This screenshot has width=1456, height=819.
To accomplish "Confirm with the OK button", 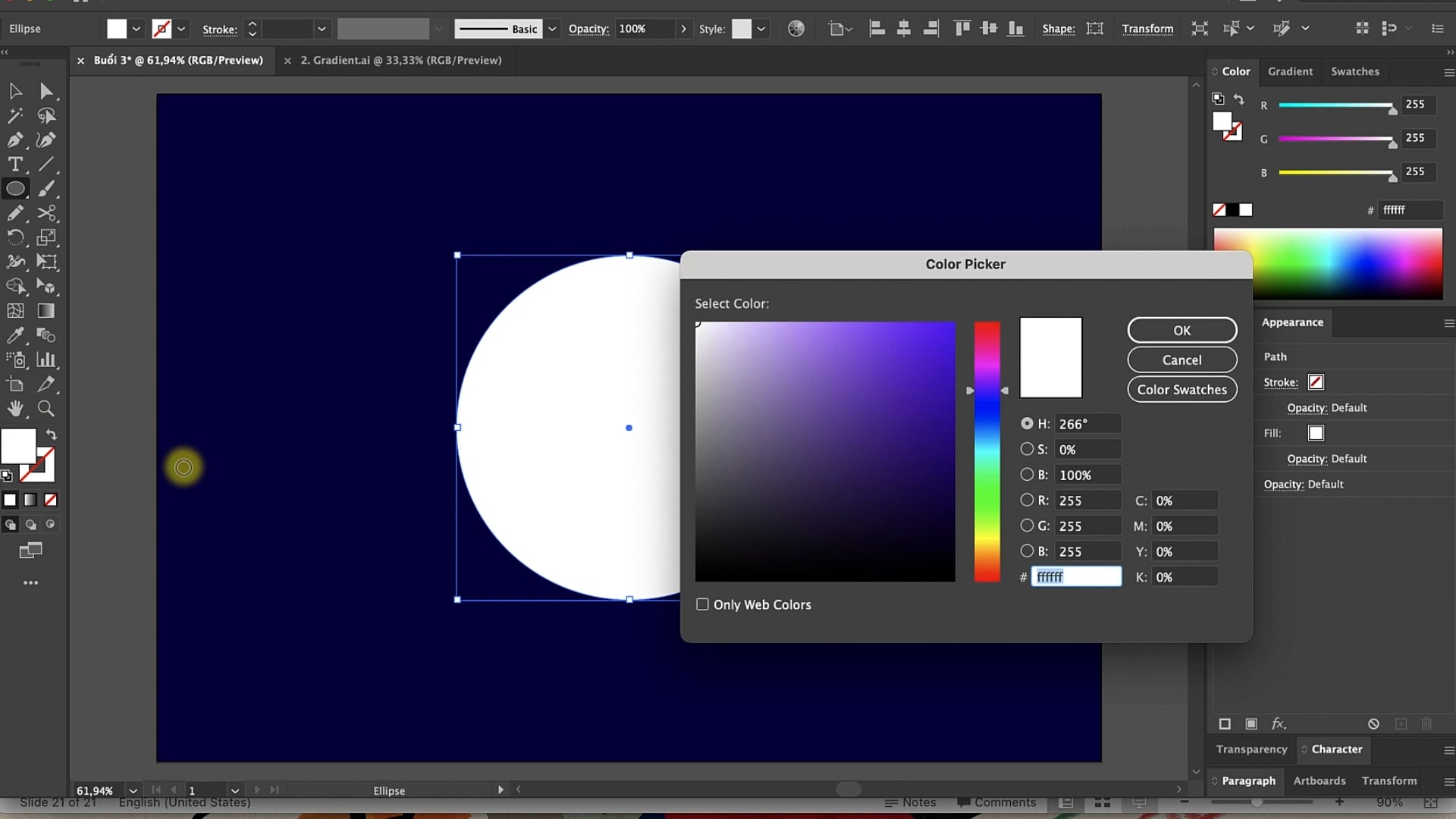I will (1182, 331).
